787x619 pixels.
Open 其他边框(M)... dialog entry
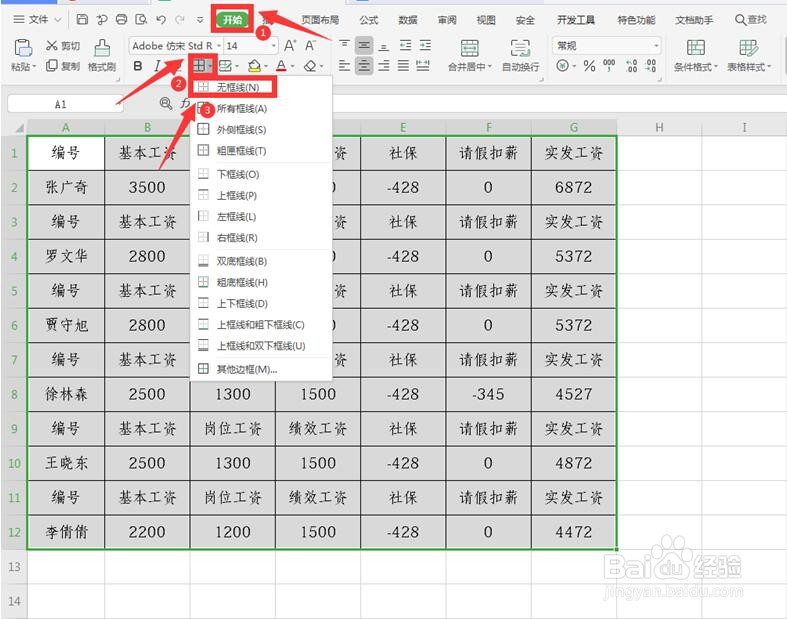tap(261, 369)
